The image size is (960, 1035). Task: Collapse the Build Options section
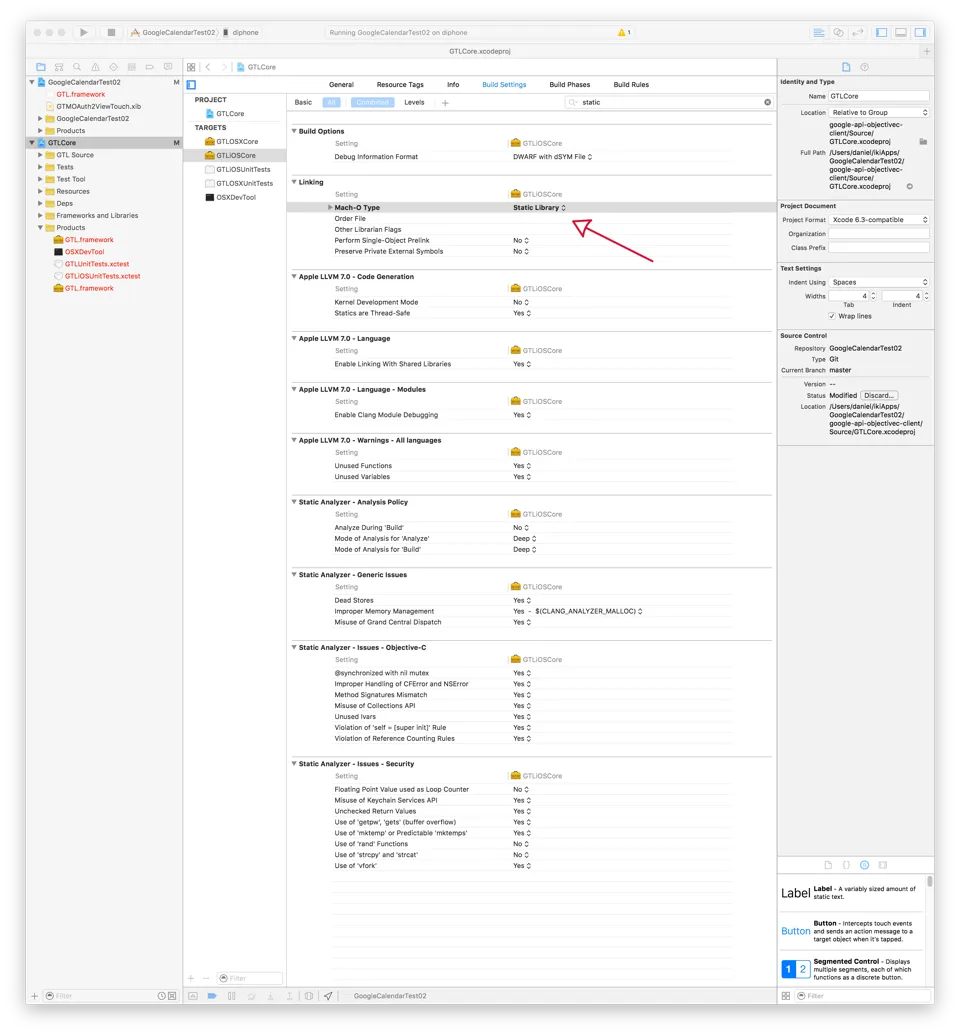pos(294,131)
